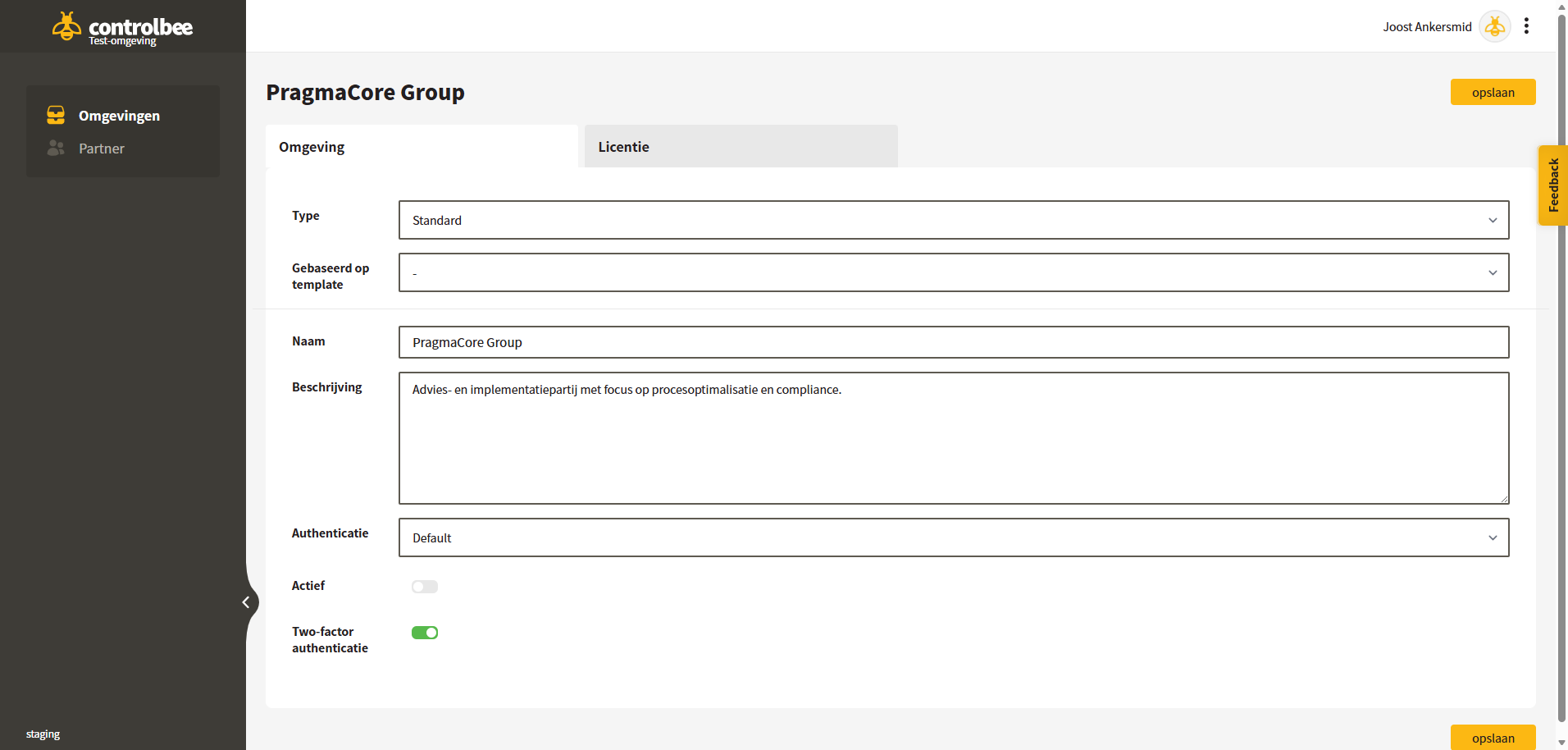Select the Partner people icon
This screenshot has width=1568, height=750.
point(56,148)
